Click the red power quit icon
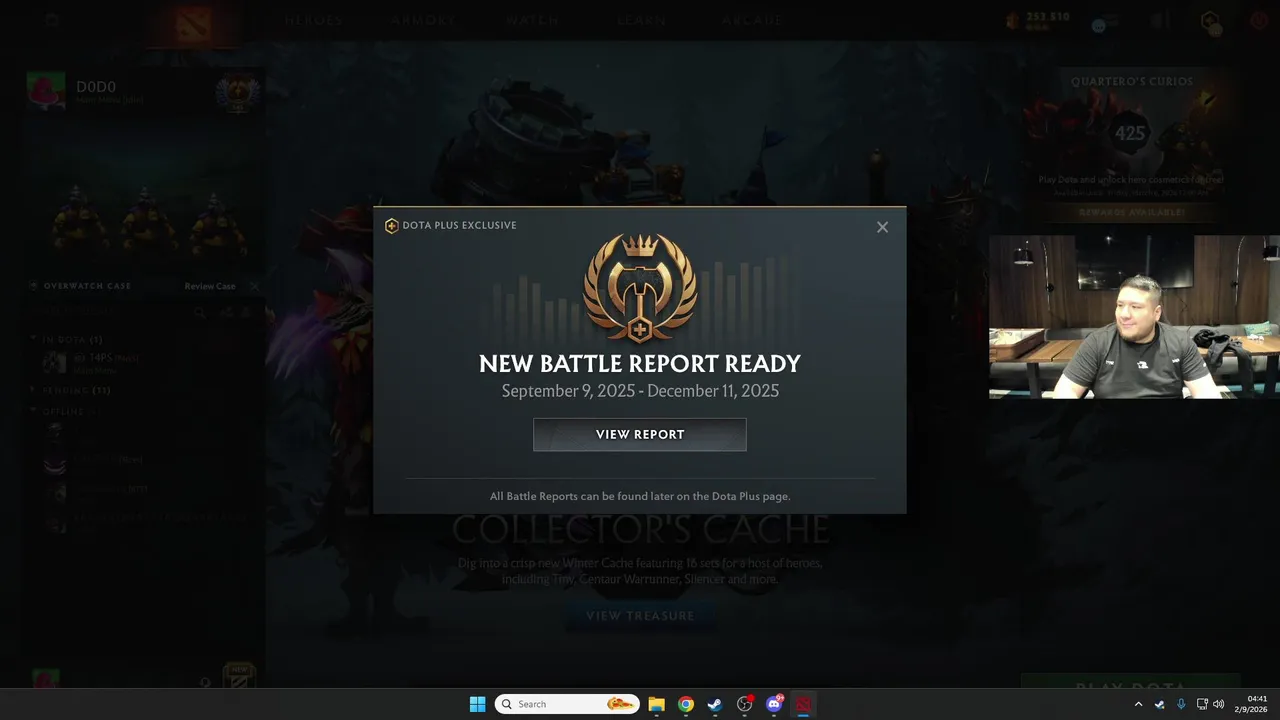Image resolution: width=1280 pixels, height=720 pixels. (x=1258, y=21)
